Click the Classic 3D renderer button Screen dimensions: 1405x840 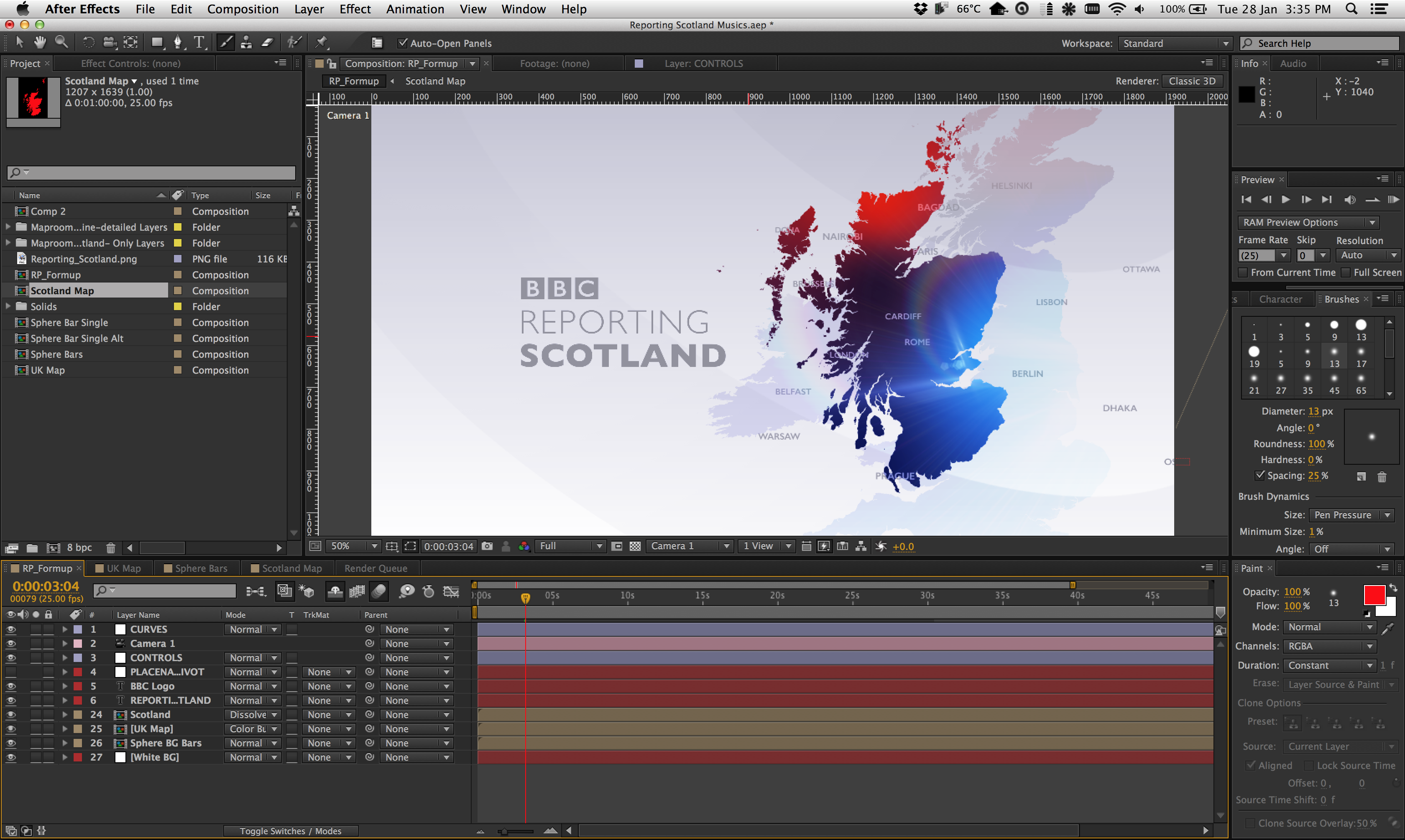1192,81
